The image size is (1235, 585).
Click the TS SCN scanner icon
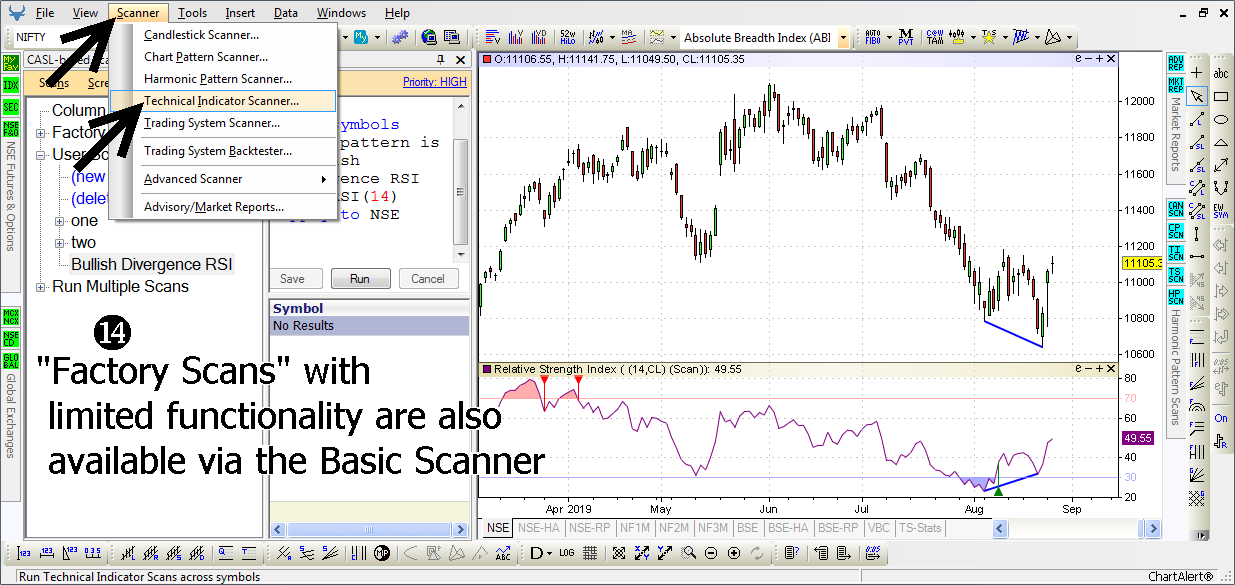pyautogui.click(x=1176, y=274)
